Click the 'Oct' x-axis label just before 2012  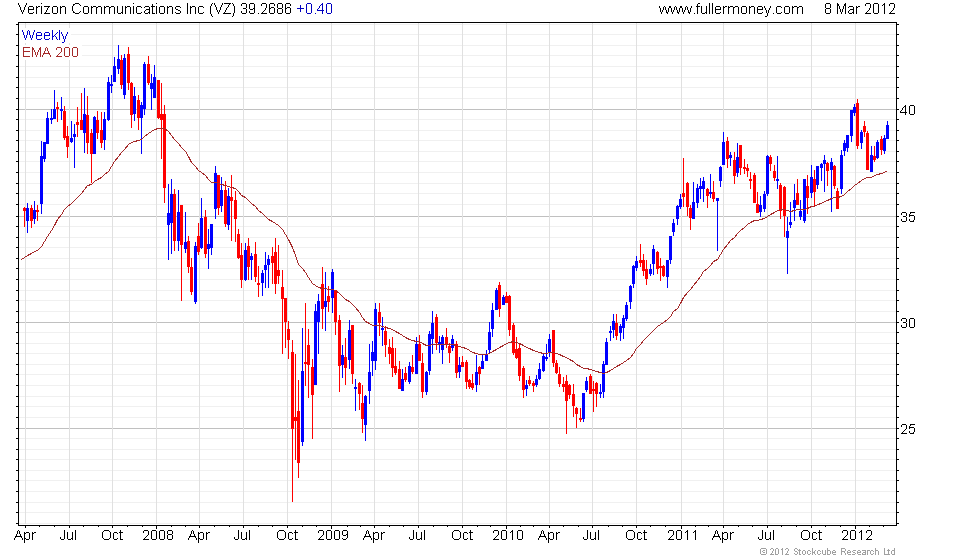point(811,536)
